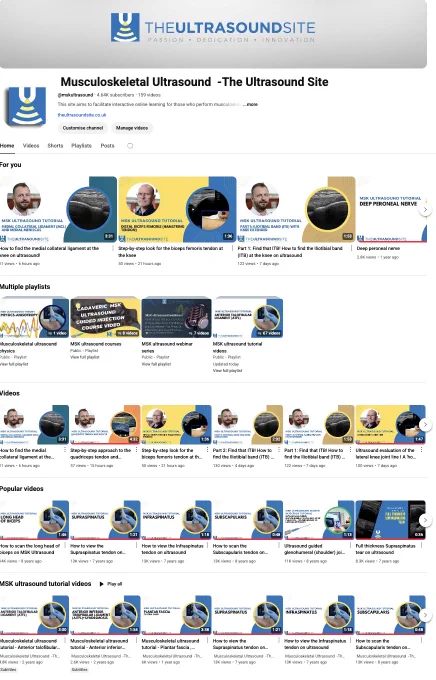Viewport: 436px width, 680px height.
Task: Switch to the Playlists tab
Action: tap(82, 146)
